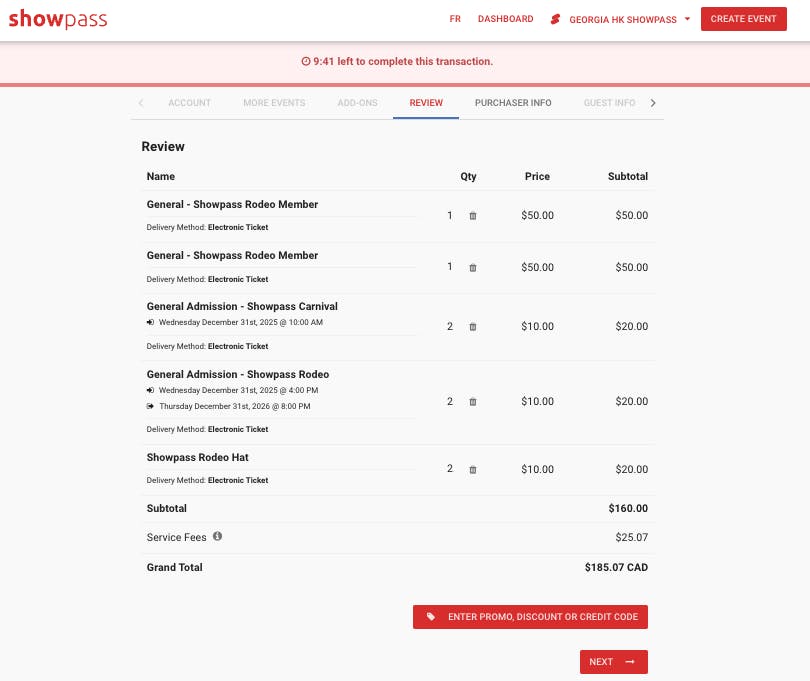Click the '9:41 left to complete' timer text
Screen dimensions: 810x681
click(x=403, y=61)
